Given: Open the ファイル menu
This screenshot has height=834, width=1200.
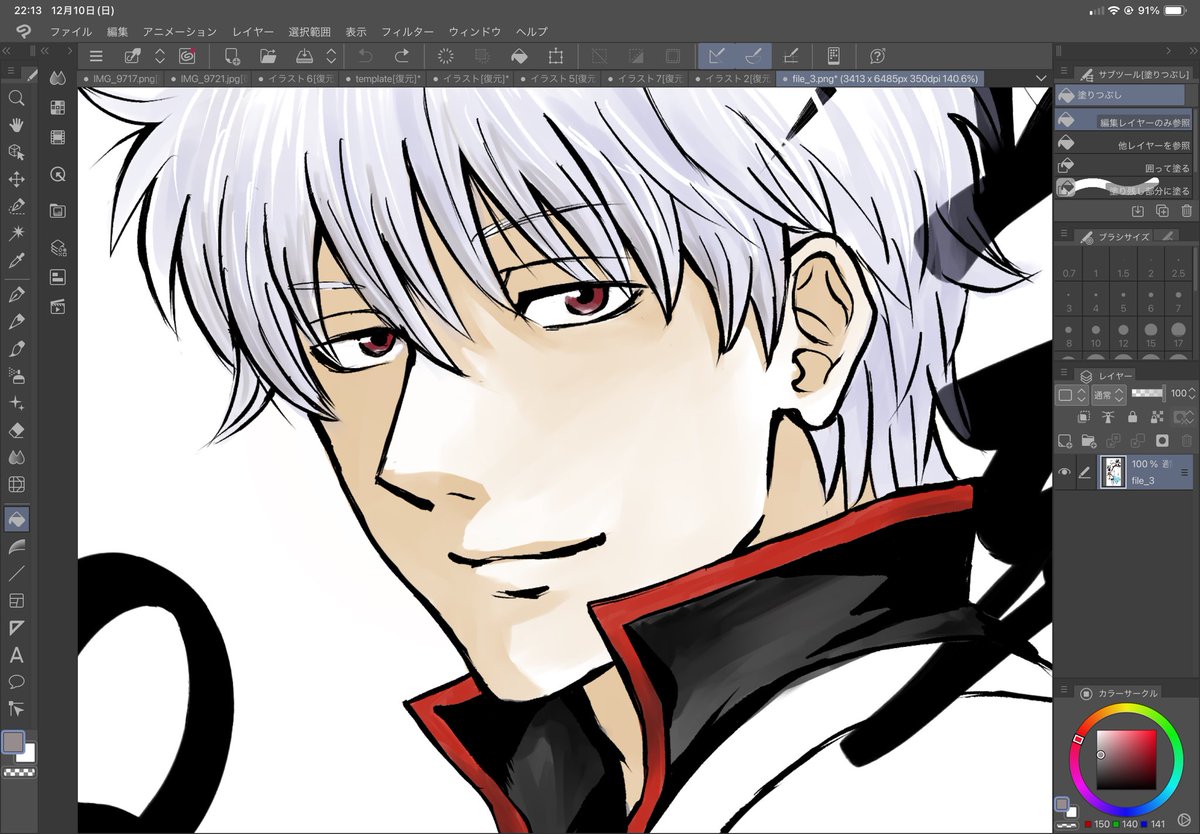Looking at the screenshot, I should point(70,32).
